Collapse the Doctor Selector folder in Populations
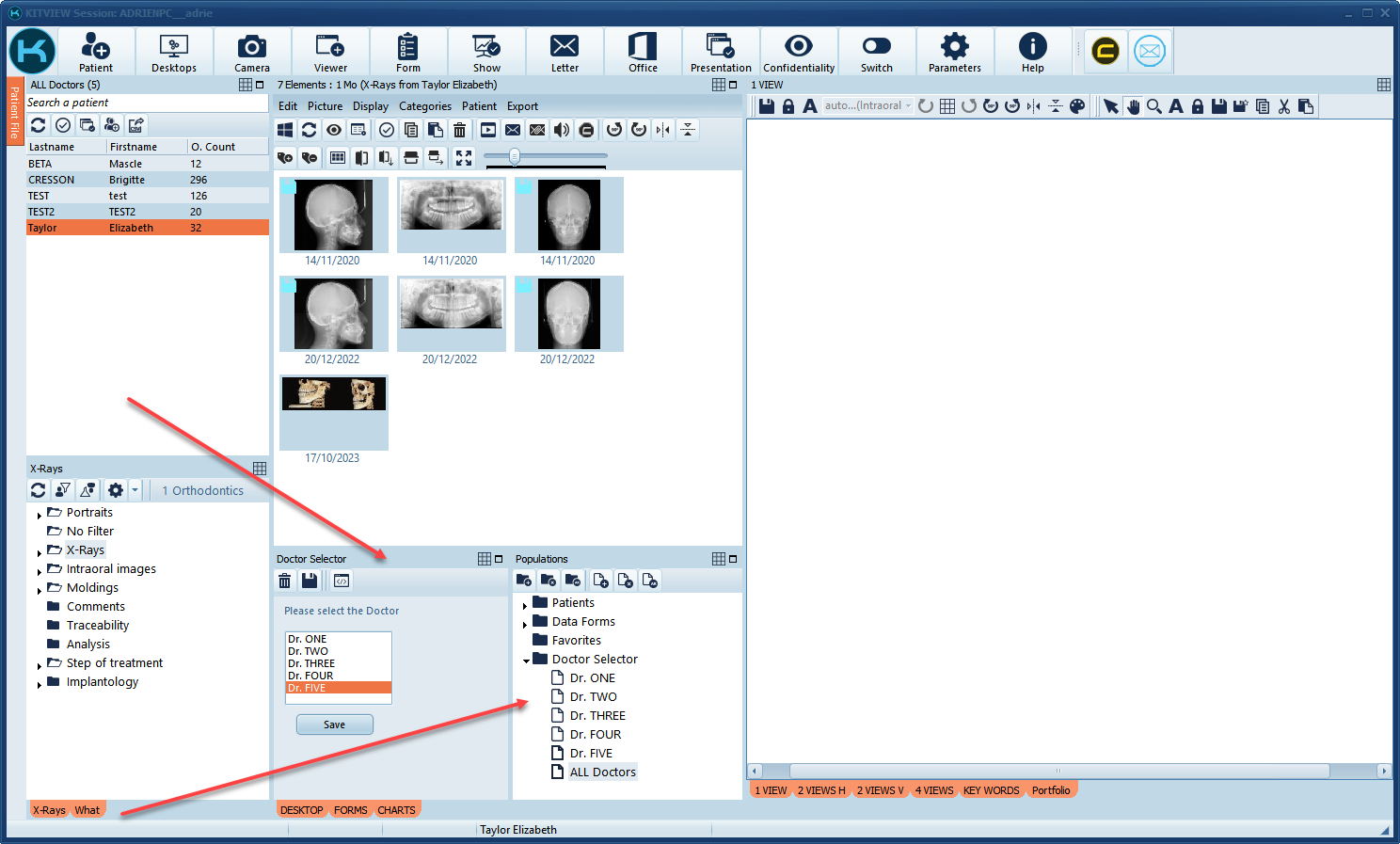Image resolution: width=1400 pixels, height=844 pixels. pyautogui.click(x=526, y=661)
